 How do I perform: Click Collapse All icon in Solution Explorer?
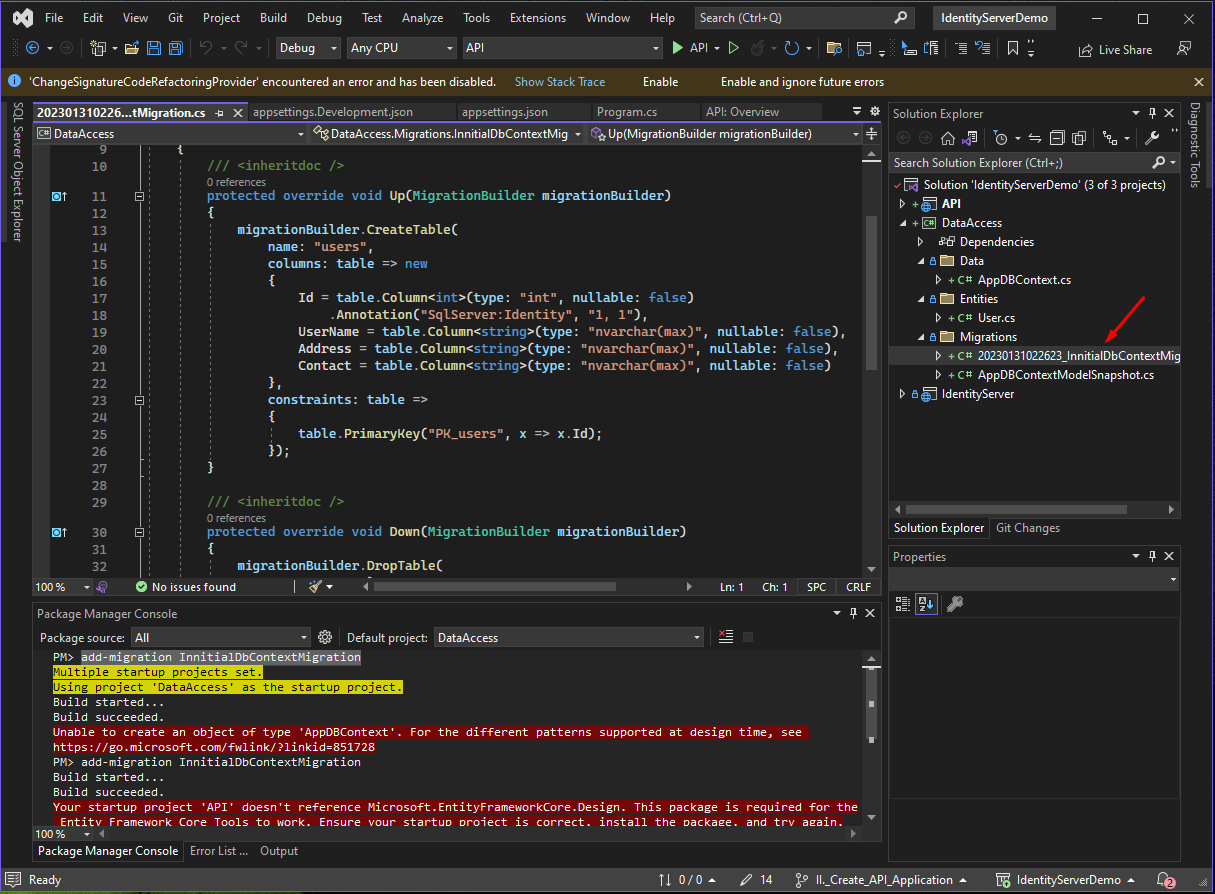tap(1057, 138)
